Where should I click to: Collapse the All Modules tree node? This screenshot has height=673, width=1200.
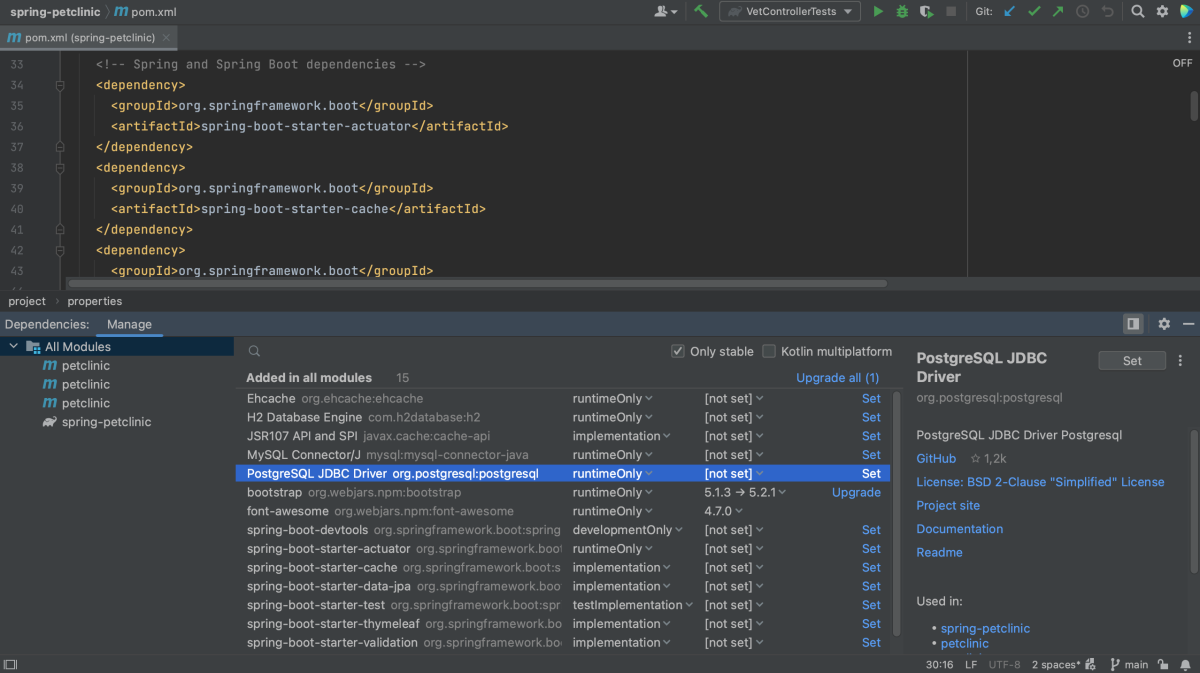tap(12, 346)
